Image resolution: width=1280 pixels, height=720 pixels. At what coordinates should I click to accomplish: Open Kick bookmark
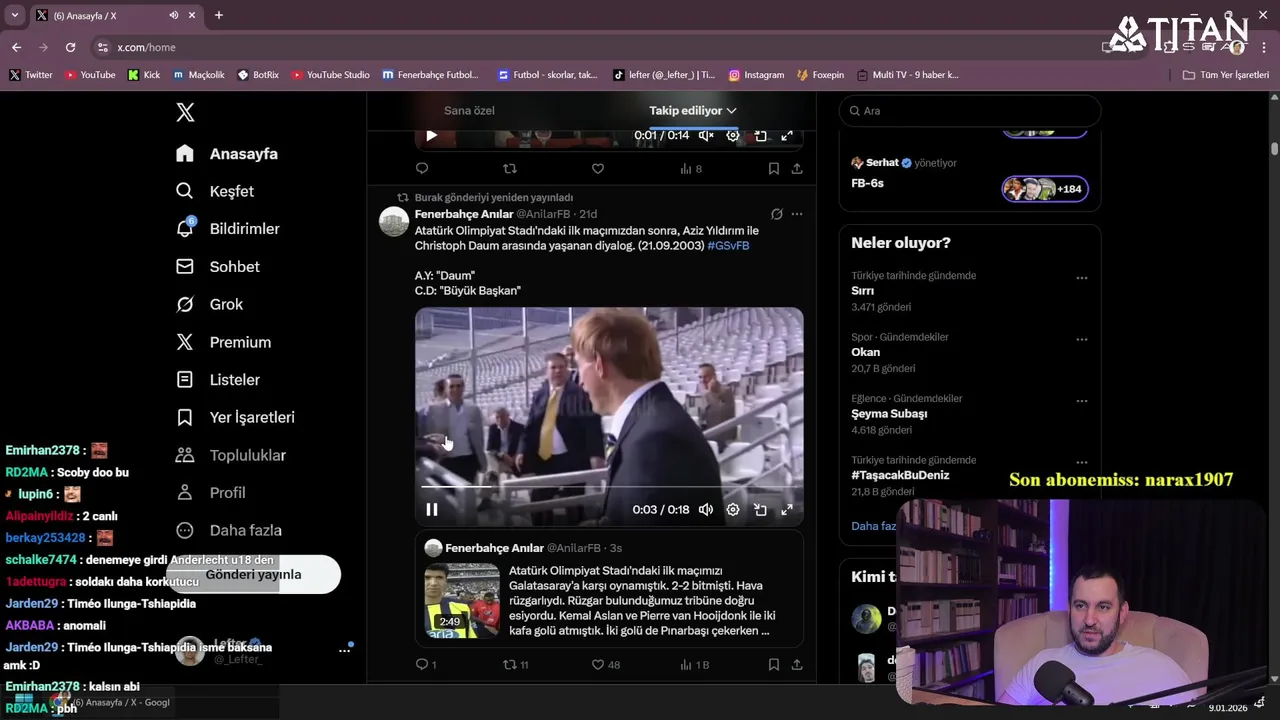(x=143, y=75)
